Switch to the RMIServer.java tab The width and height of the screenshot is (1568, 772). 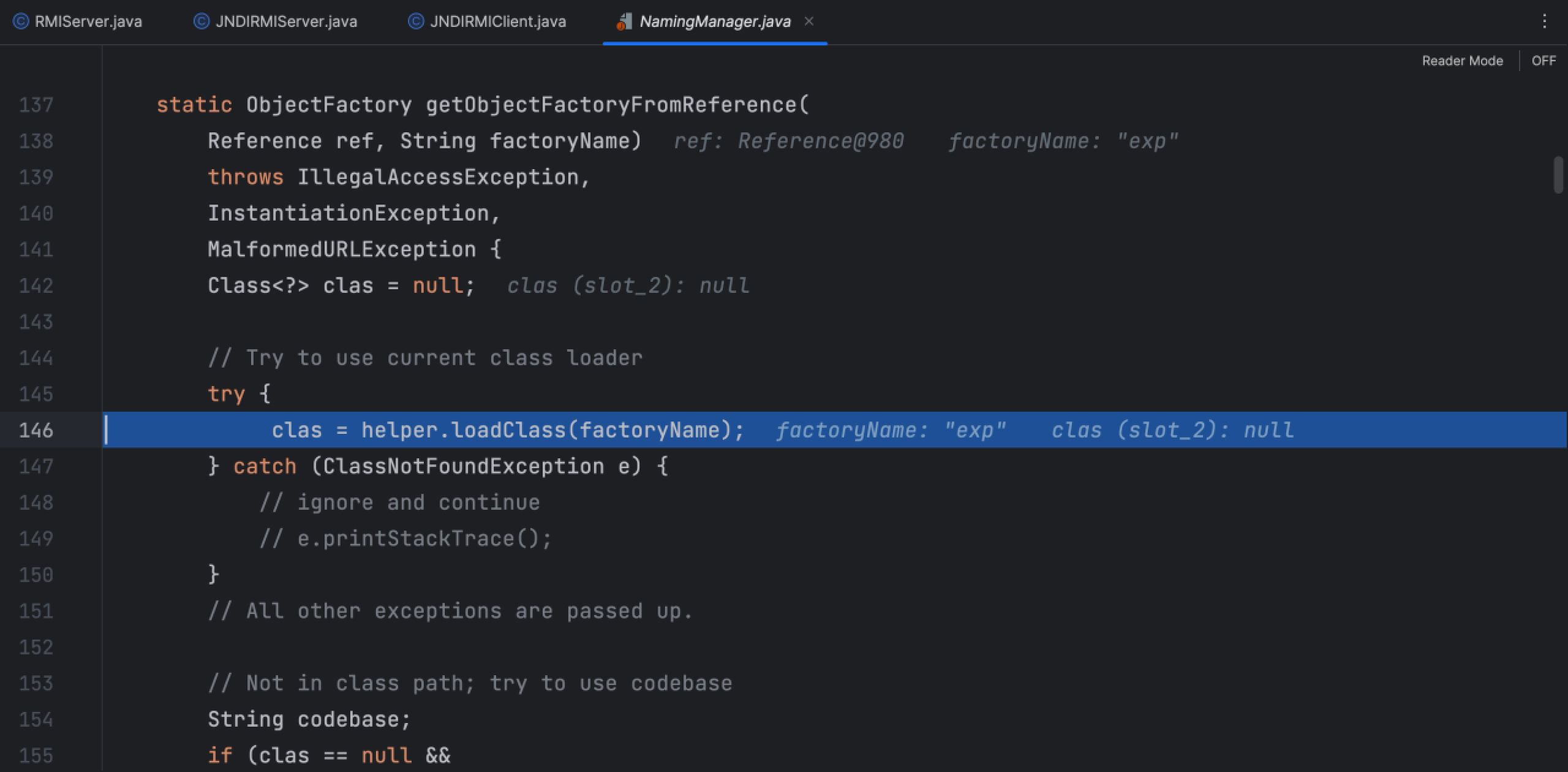pos(78,21)
